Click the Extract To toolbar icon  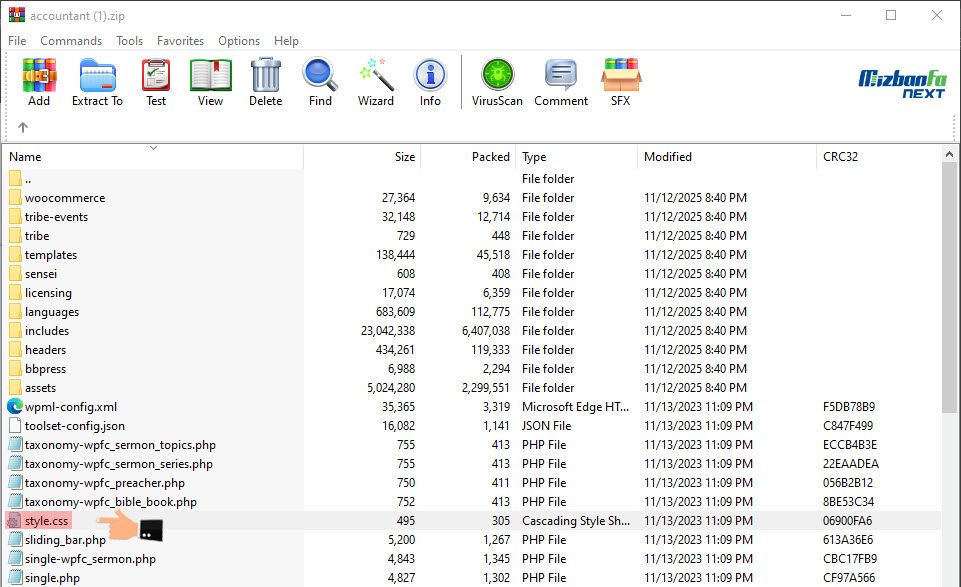(x=97, y=80)
